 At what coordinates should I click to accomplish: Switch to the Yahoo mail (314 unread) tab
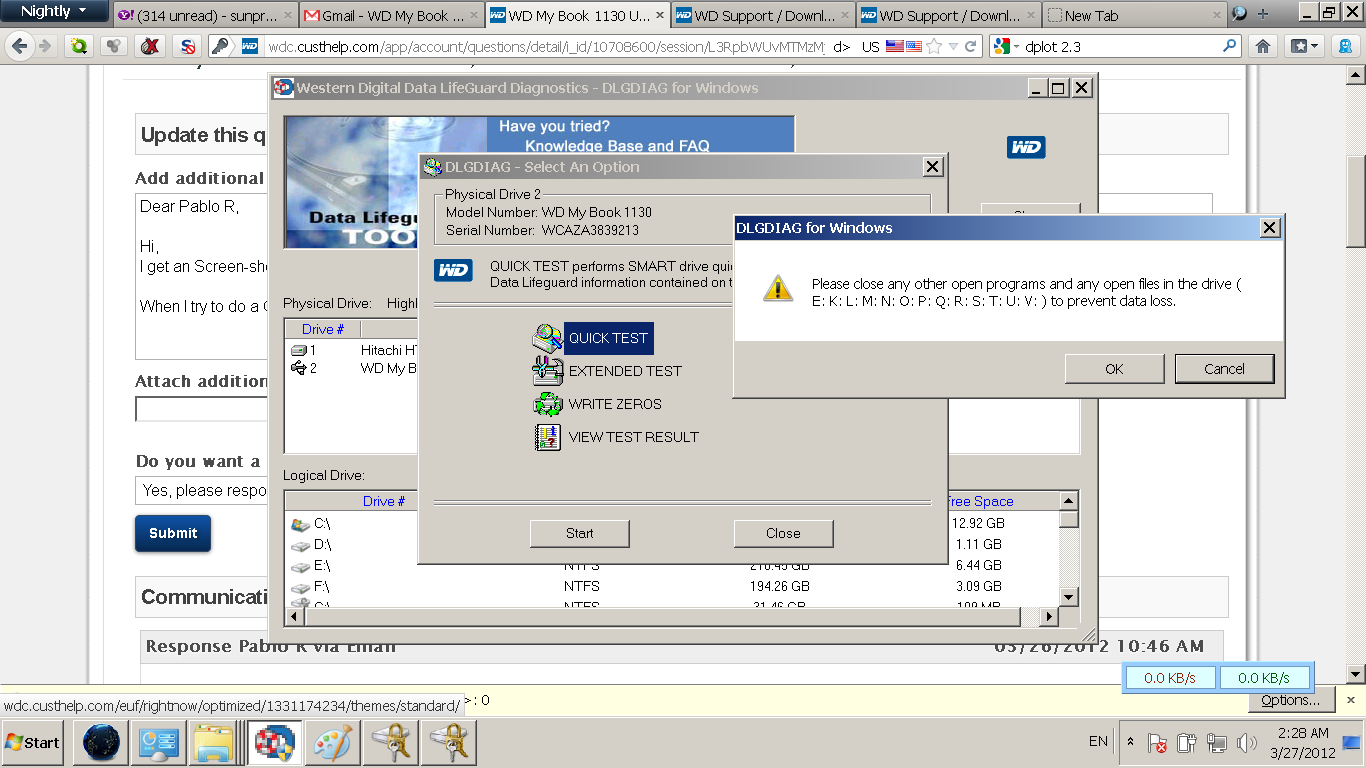pos(206,15)
